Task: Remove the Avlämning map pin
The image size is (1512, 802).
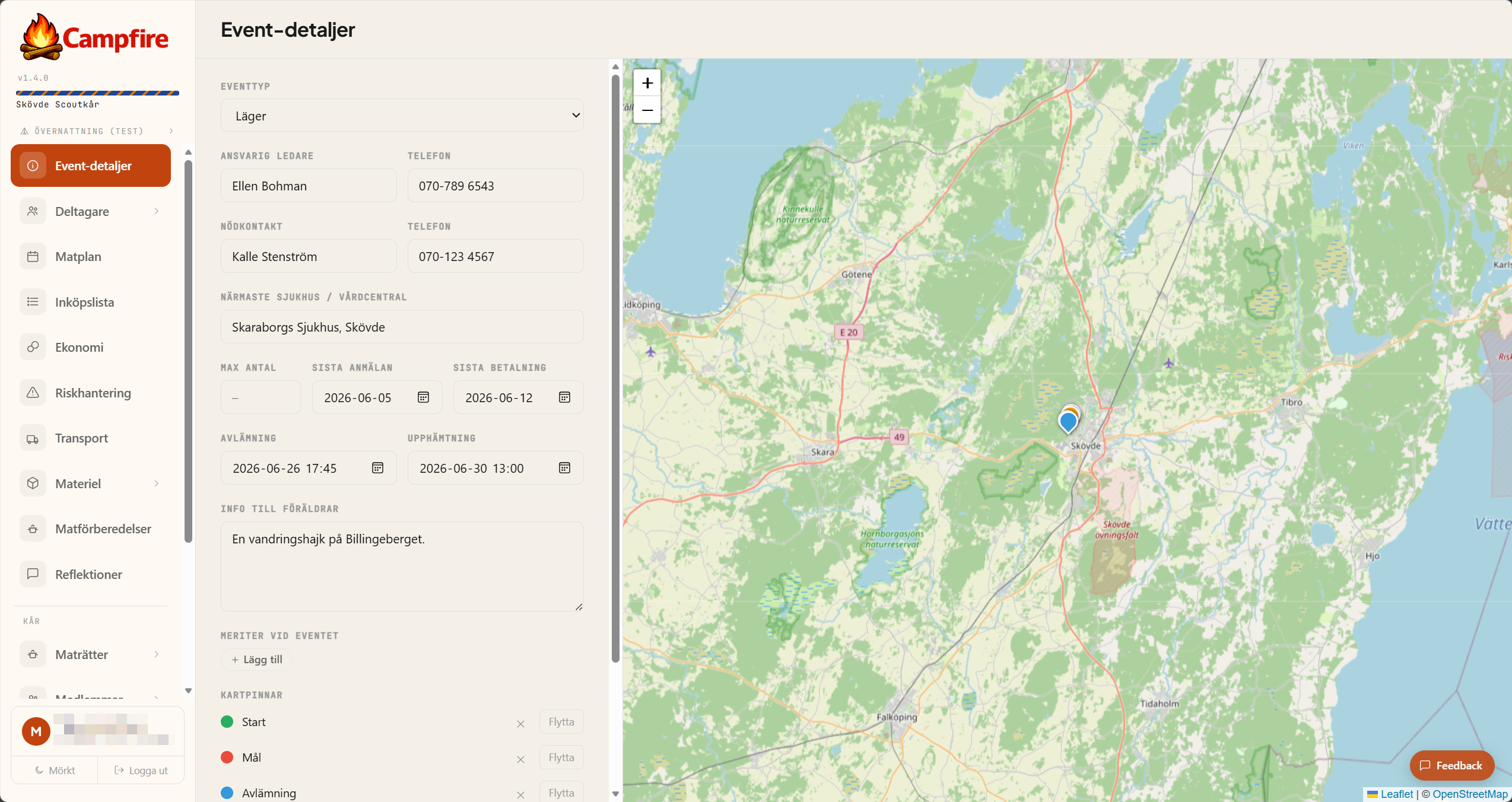Action: coord(520,795)
